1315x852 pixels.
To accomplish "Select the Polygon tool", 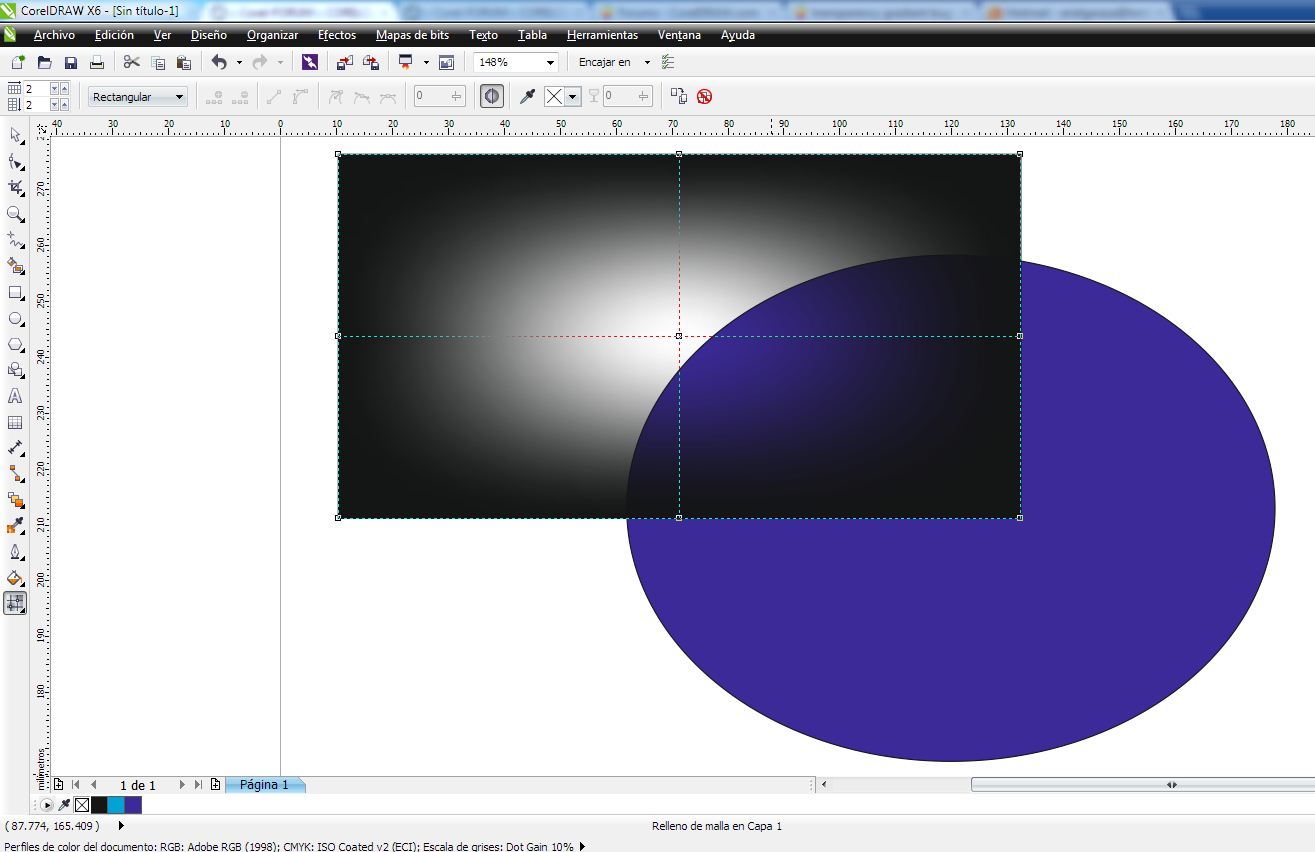I will pyautogui.click(x=15, y=344).
